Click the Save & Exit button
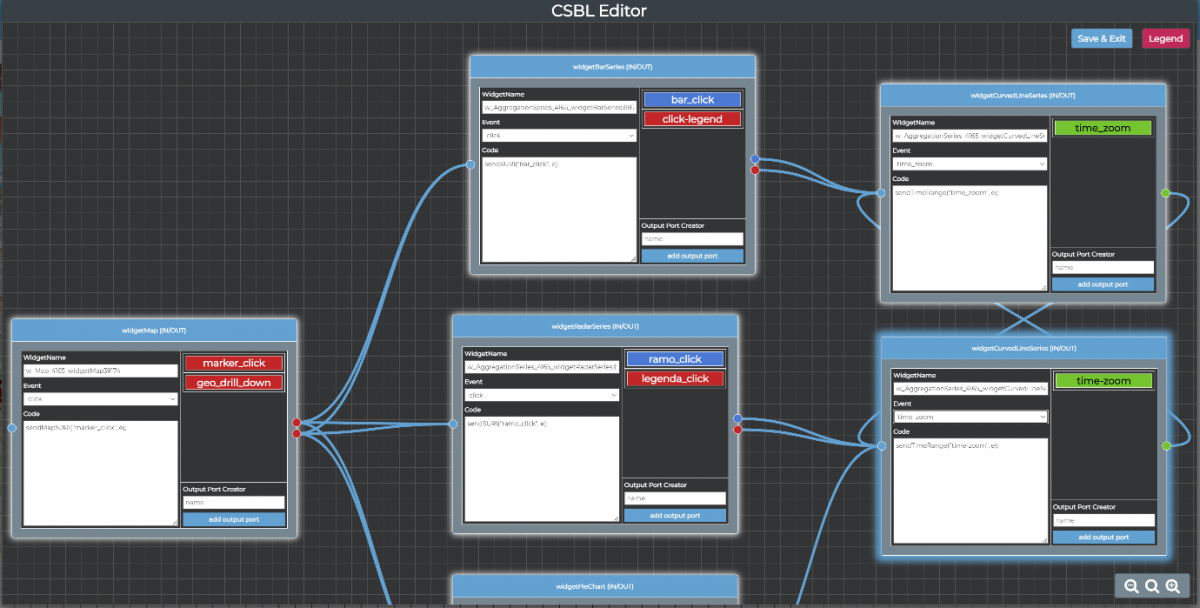The height and width of the screenshot is (608, 1200). click(x=1101, y=39)
